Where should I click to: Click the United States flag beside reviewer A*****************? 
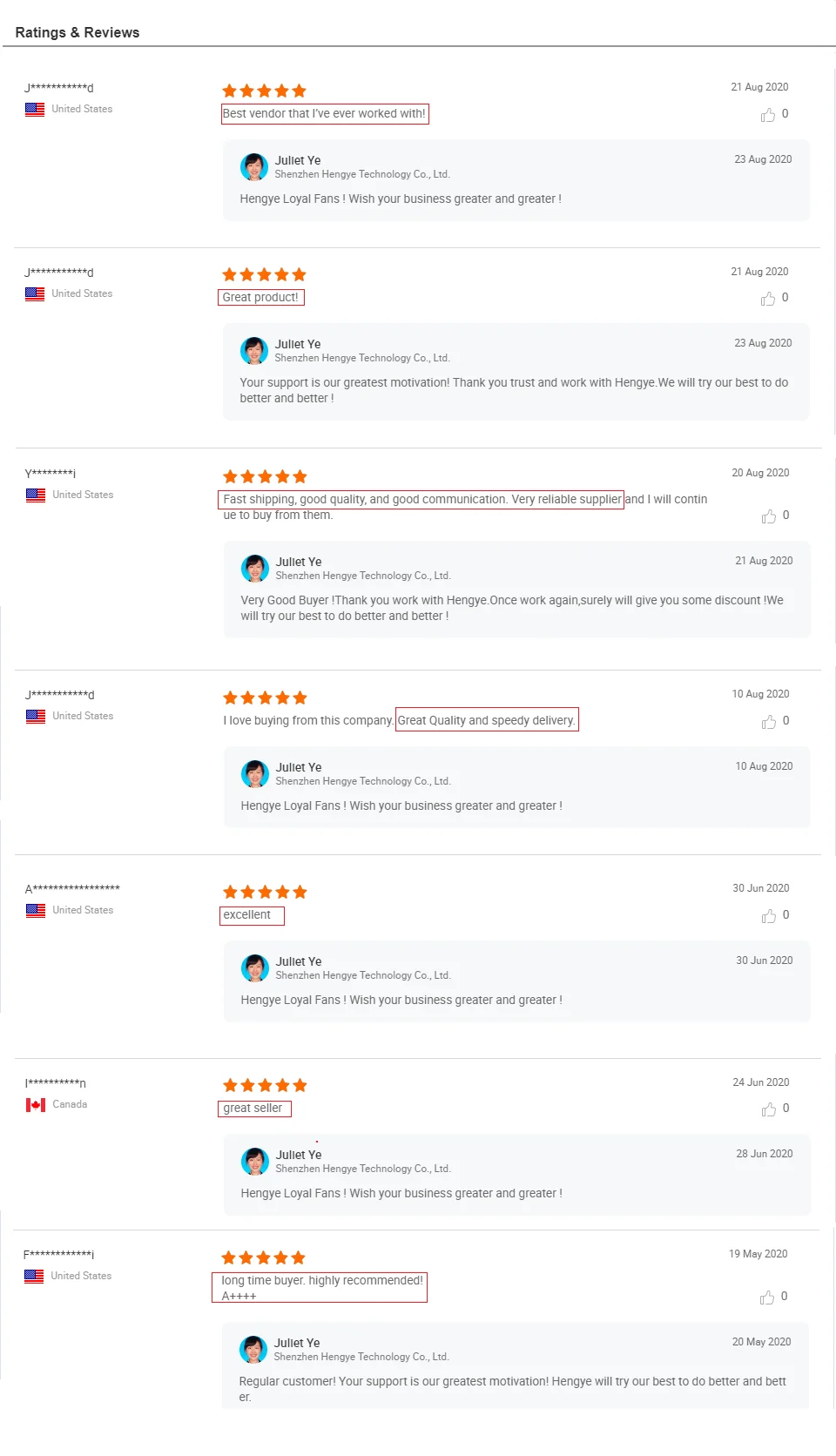[x=36, y=911]
